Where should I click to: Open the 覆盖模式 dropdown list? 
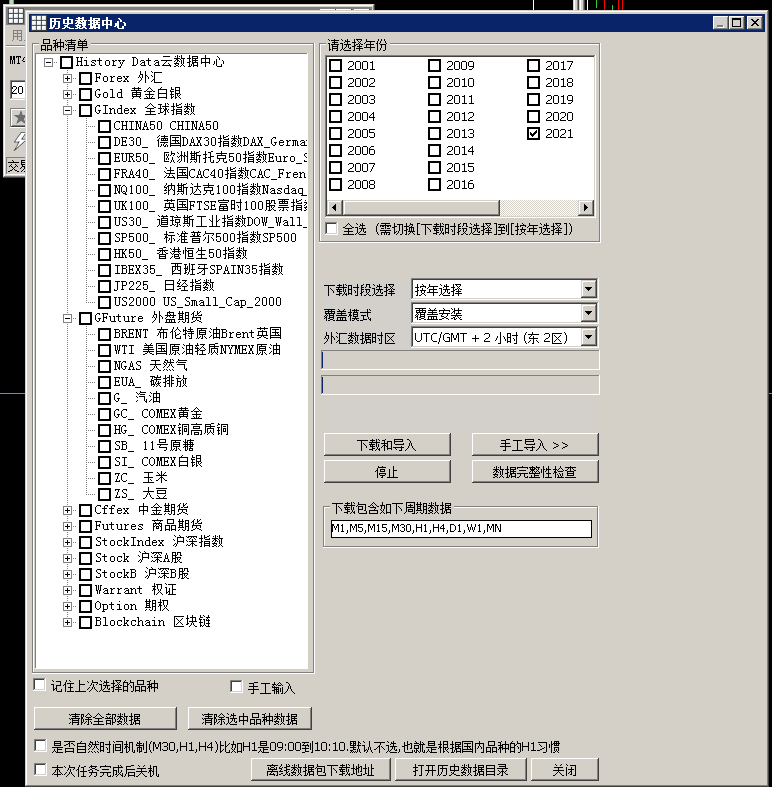(588, 314)
